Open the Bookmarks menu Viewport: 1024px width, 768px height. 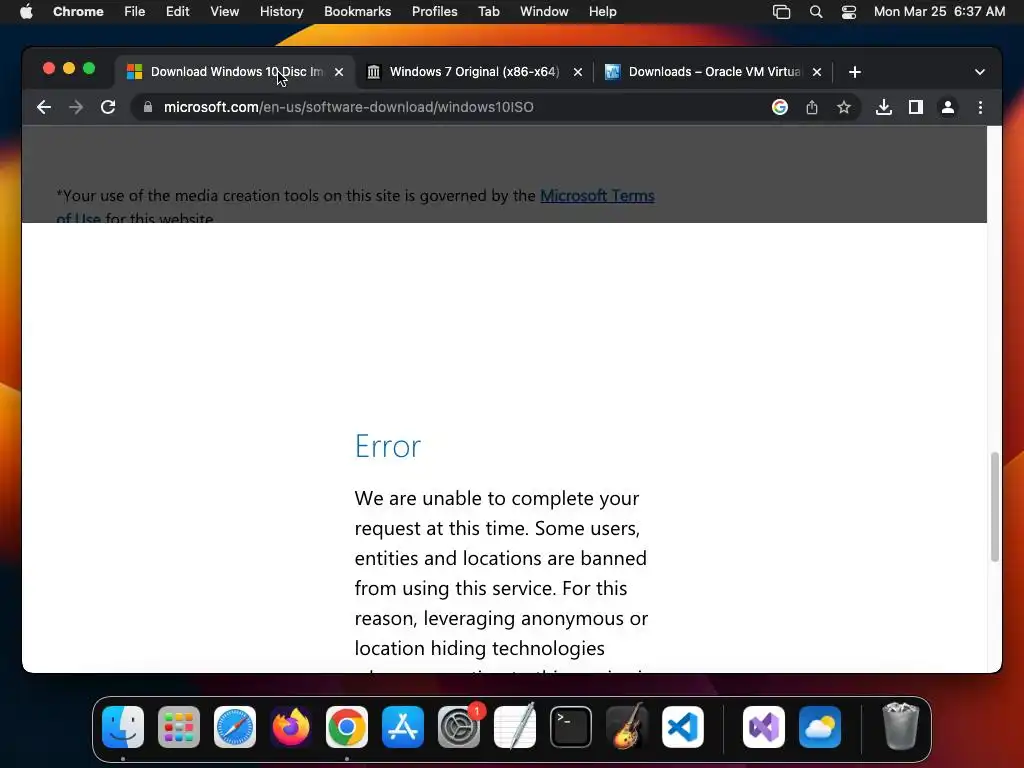[x=357, y=12]
